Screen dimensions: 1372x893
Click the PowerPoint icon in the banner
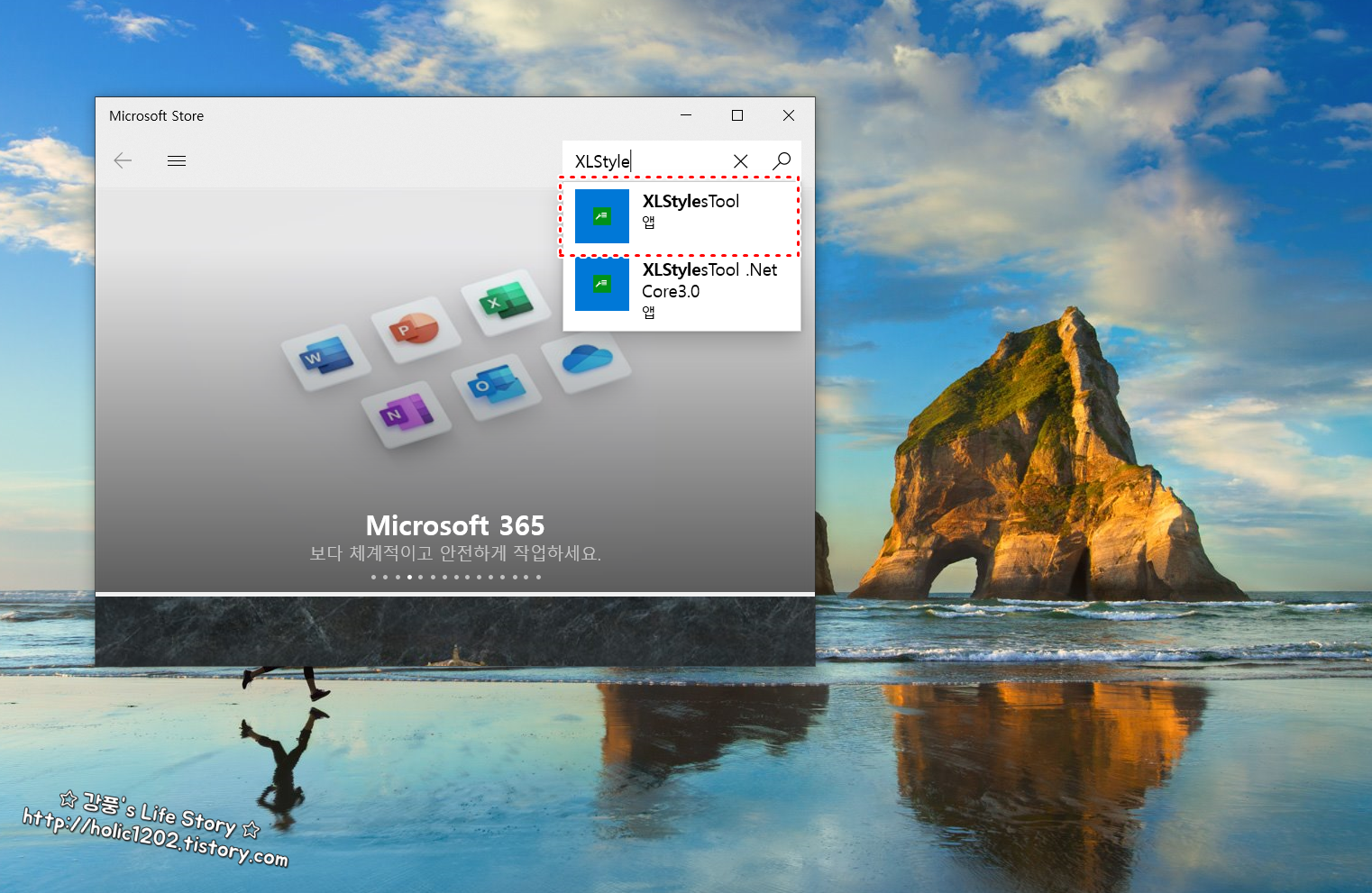(x=416, y=329)
